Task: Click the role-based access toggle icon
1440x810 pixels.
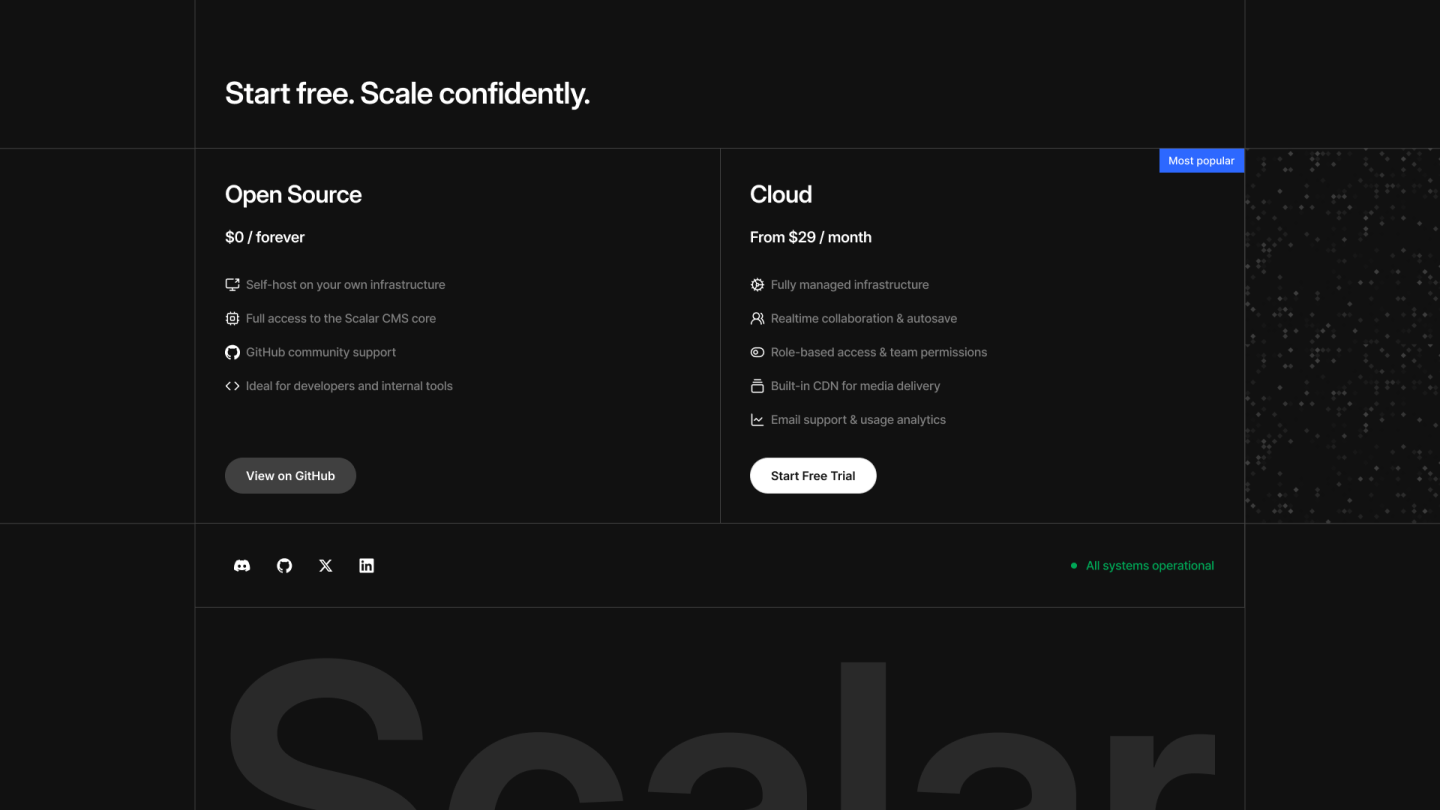Action: 757,352
